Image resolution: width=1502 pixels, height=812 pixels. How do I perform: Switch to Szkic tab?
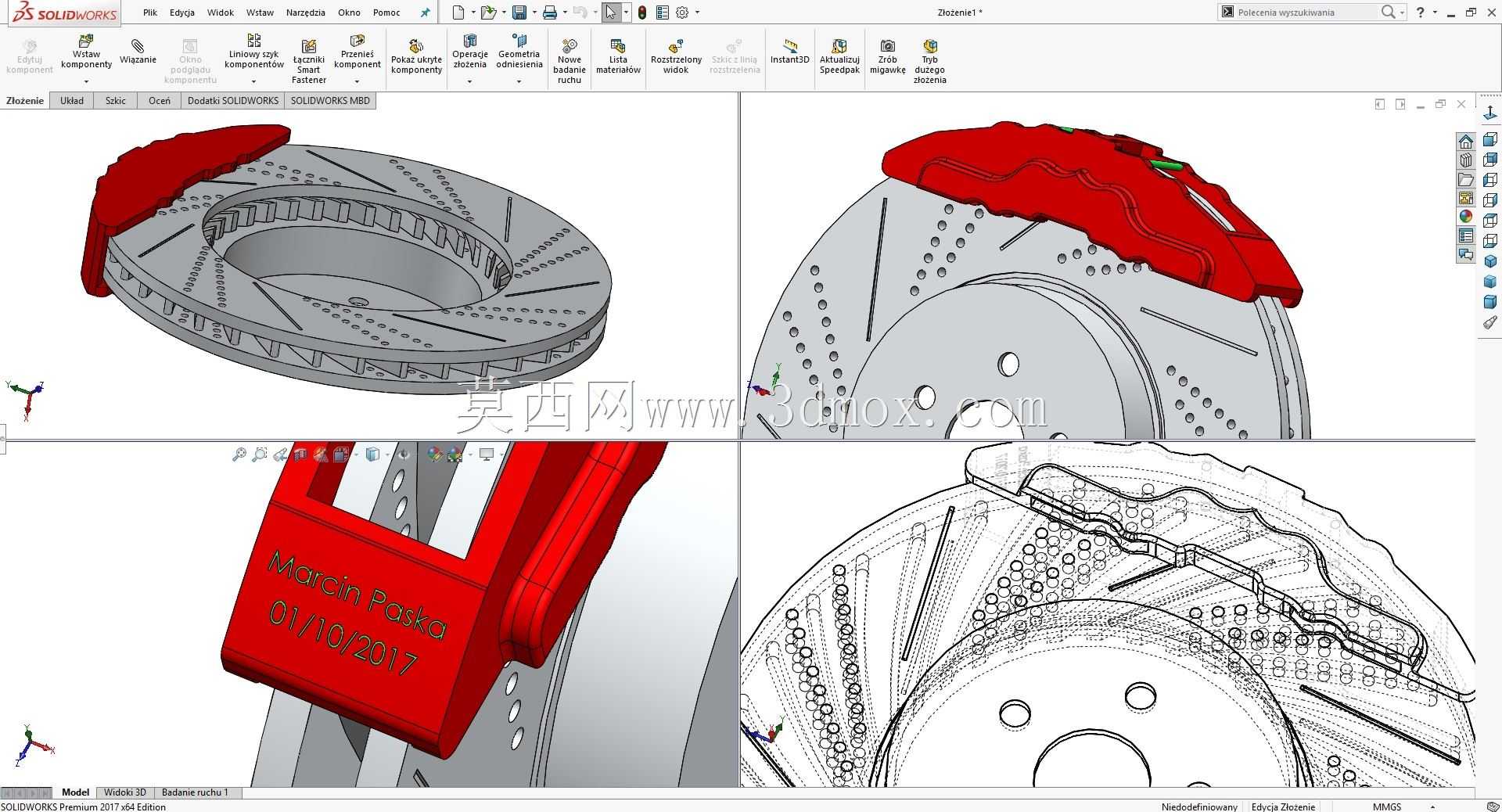[116, 101]
